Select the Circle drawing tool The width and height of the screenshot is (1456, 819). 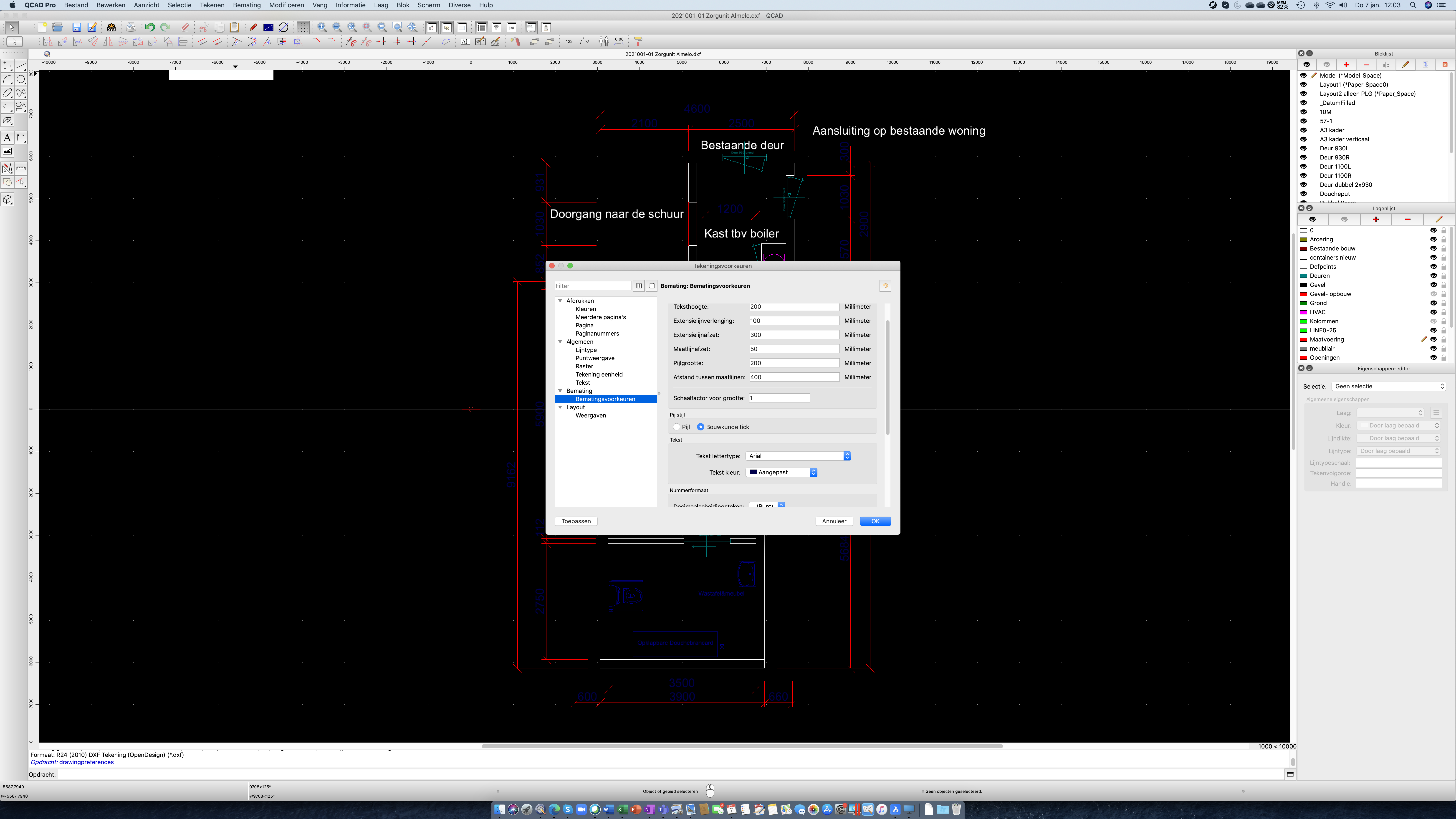tap(21, 80)
